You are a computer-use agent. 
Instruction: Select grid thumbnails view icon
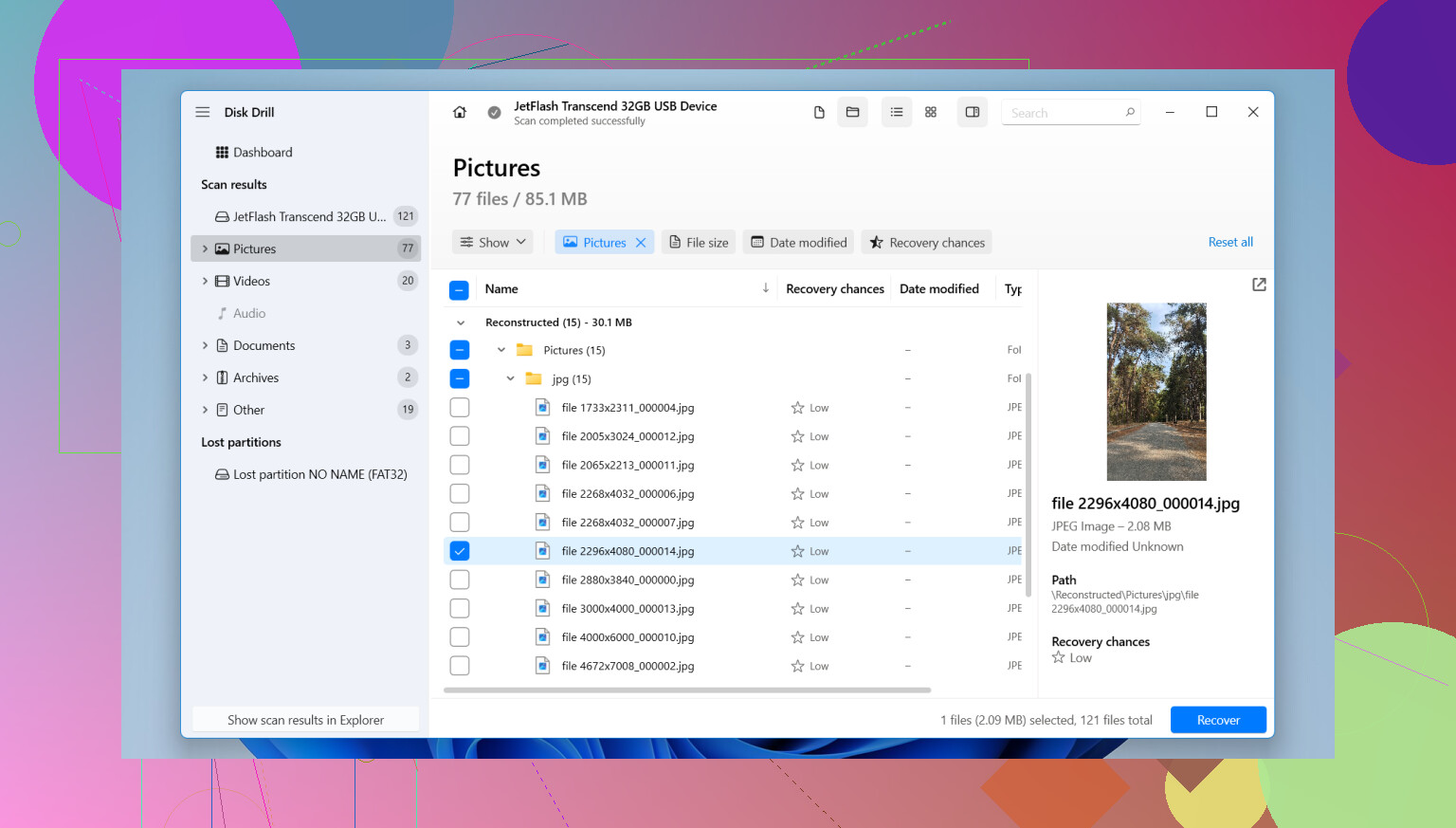931,112
